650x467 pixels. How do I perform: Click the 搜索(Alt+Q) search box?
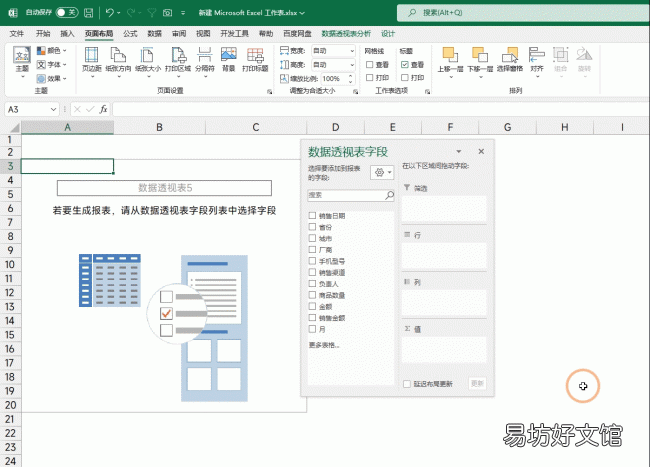[x=523, y=13]
